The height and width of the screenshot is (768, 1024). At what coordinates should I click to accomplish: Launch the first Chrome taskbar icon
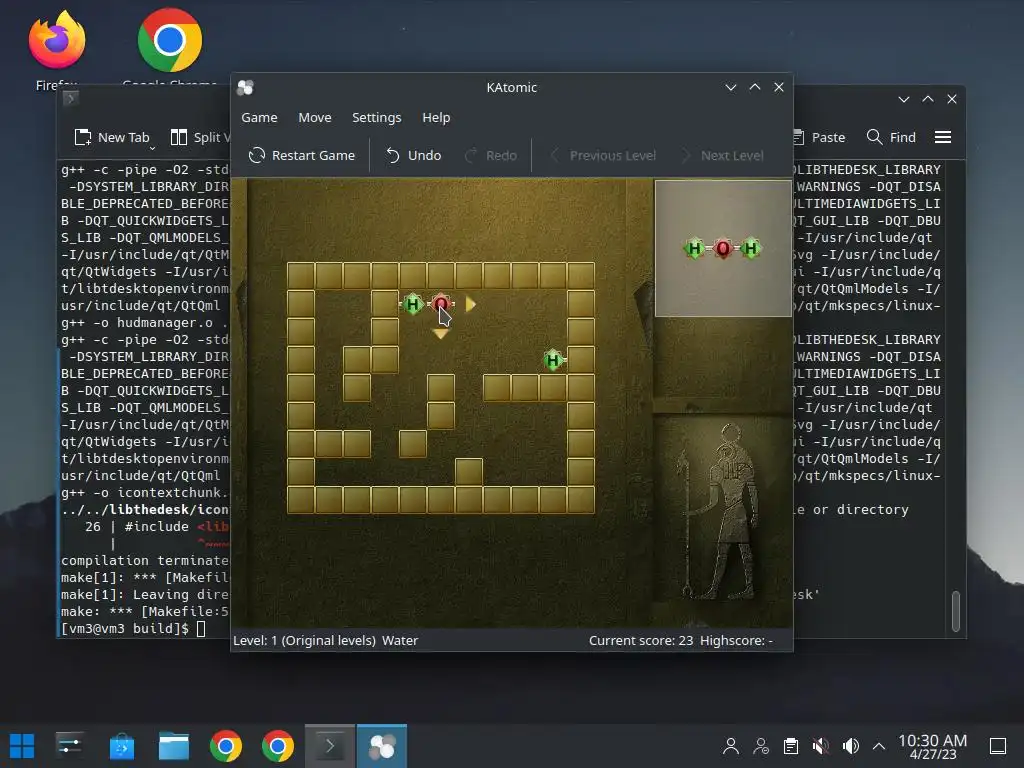tap(225, 746)
